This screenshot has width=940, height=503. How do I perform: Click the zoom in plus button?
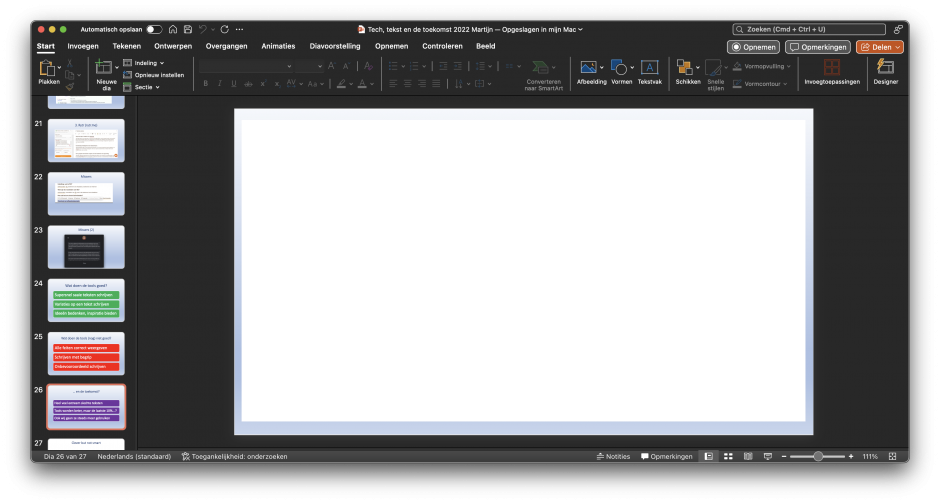coord(851,456)
